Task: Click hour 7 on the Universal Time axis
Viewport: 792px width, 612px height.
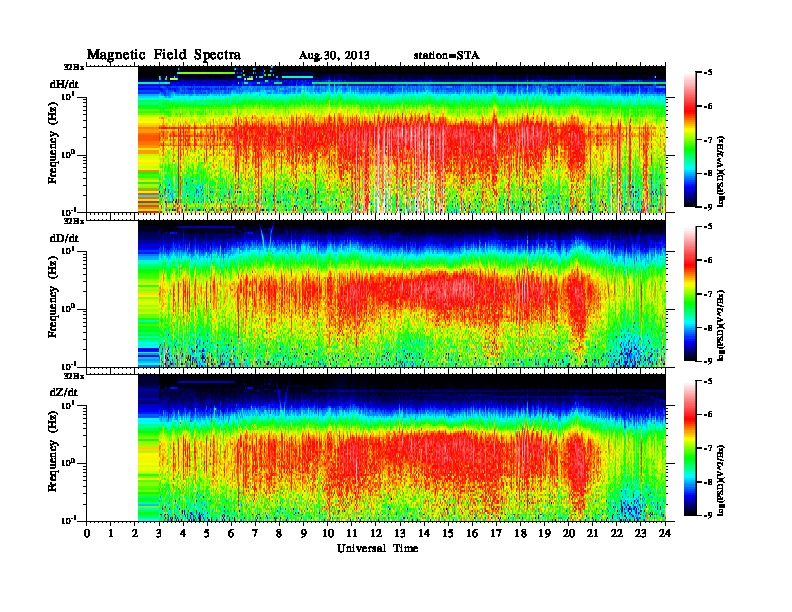Action: [x=256, y=534]
